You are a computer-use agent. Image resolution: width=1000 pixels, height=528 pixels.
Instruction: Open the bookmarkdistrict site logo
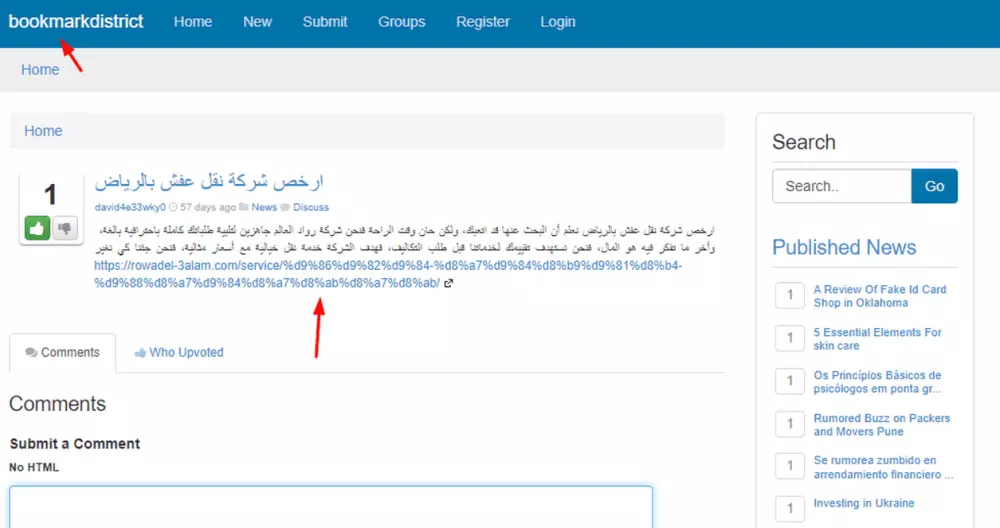pos(76,22)
